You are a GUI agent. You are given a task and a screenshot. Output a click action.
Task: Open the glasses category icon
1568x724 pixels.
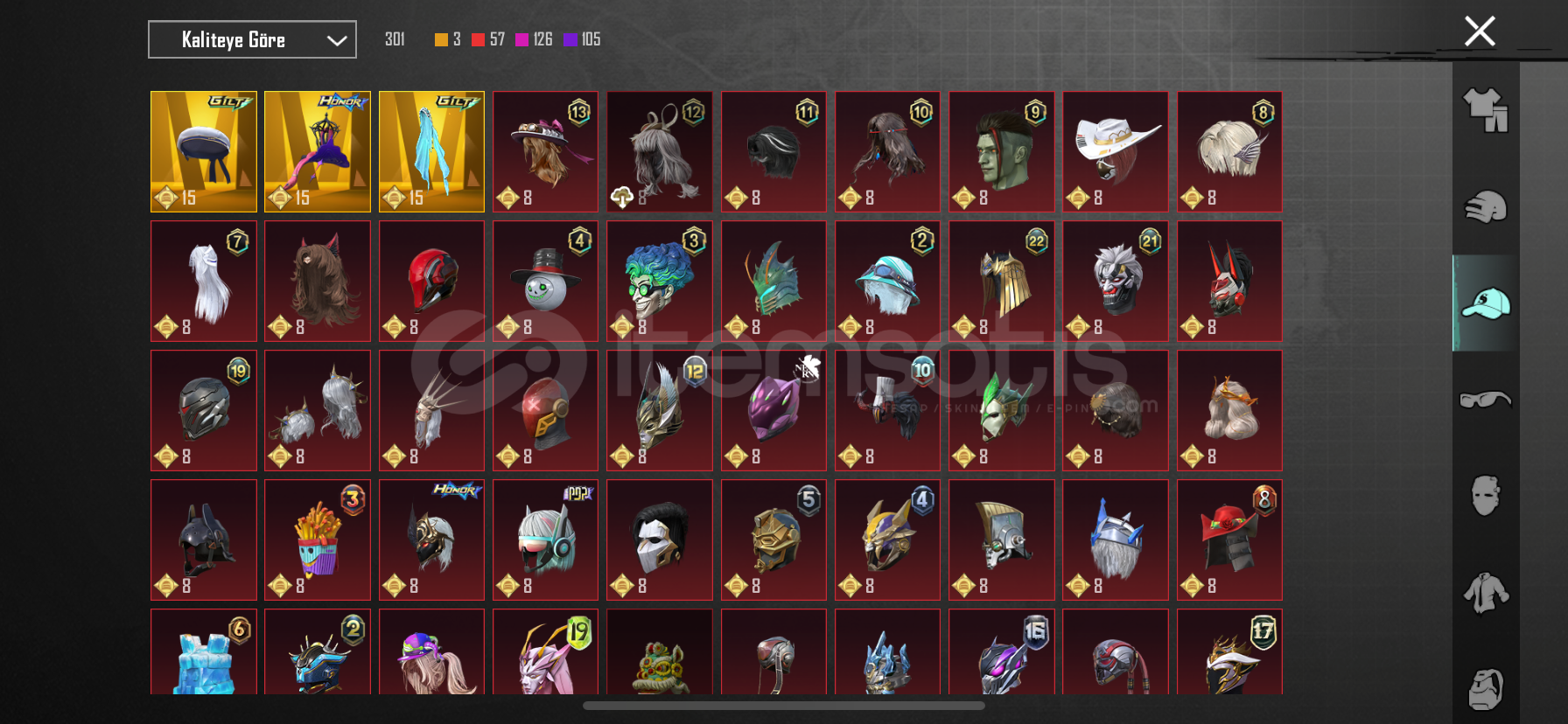(1486, 400)
